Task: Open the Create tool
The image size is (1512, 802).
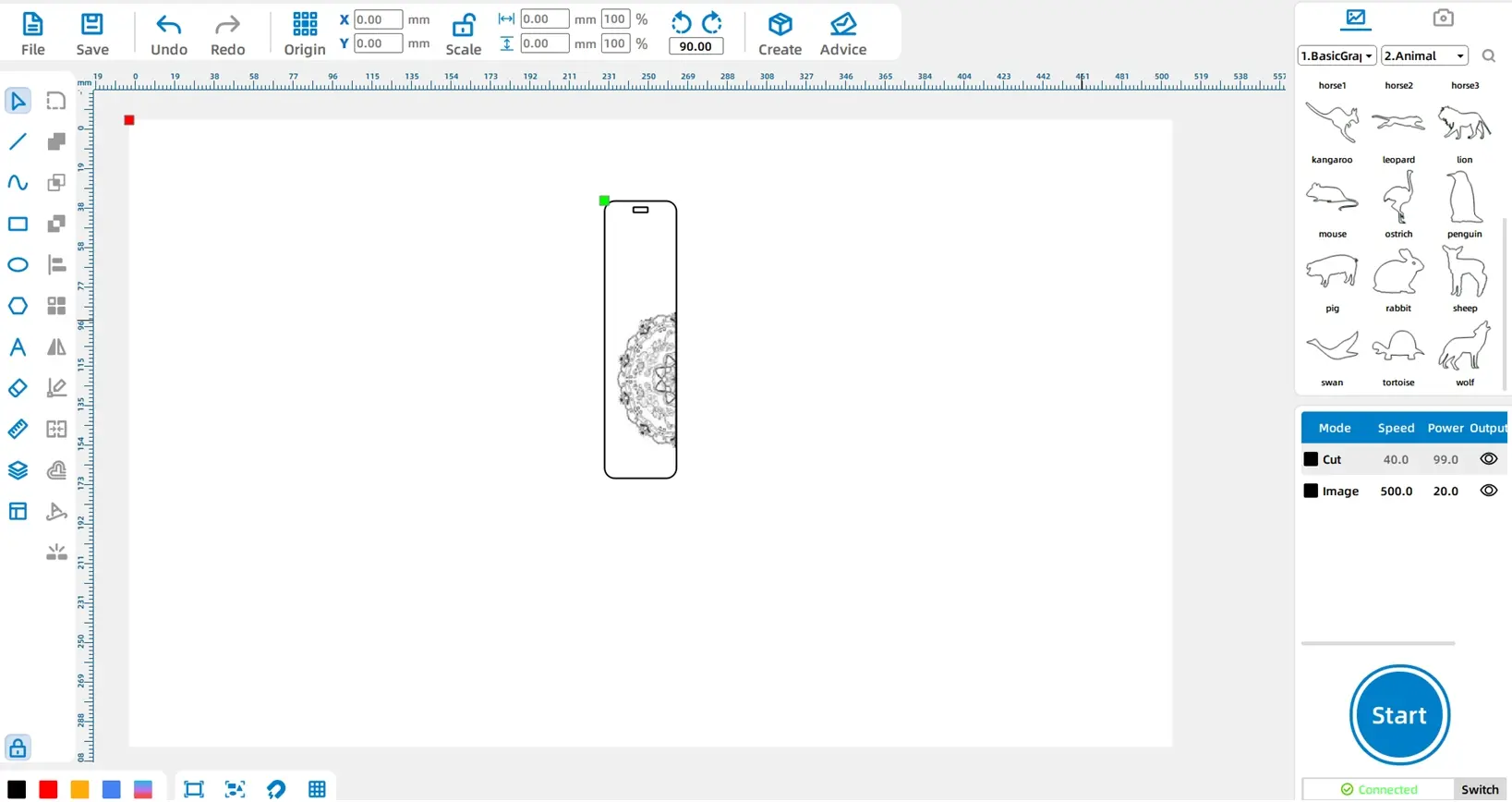Action: click(x=780, y=34)
